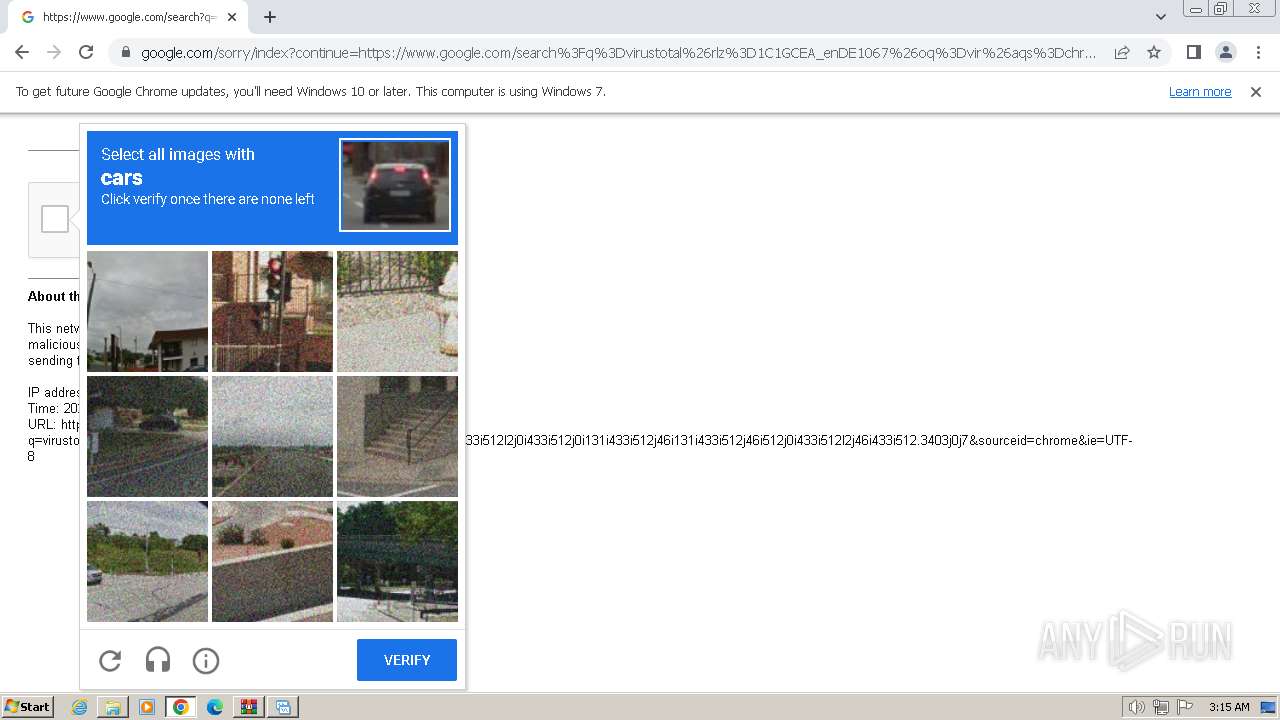
Task: Open Chrome profile avatar
Action: pyautogui.click(x=1226, y=52)
